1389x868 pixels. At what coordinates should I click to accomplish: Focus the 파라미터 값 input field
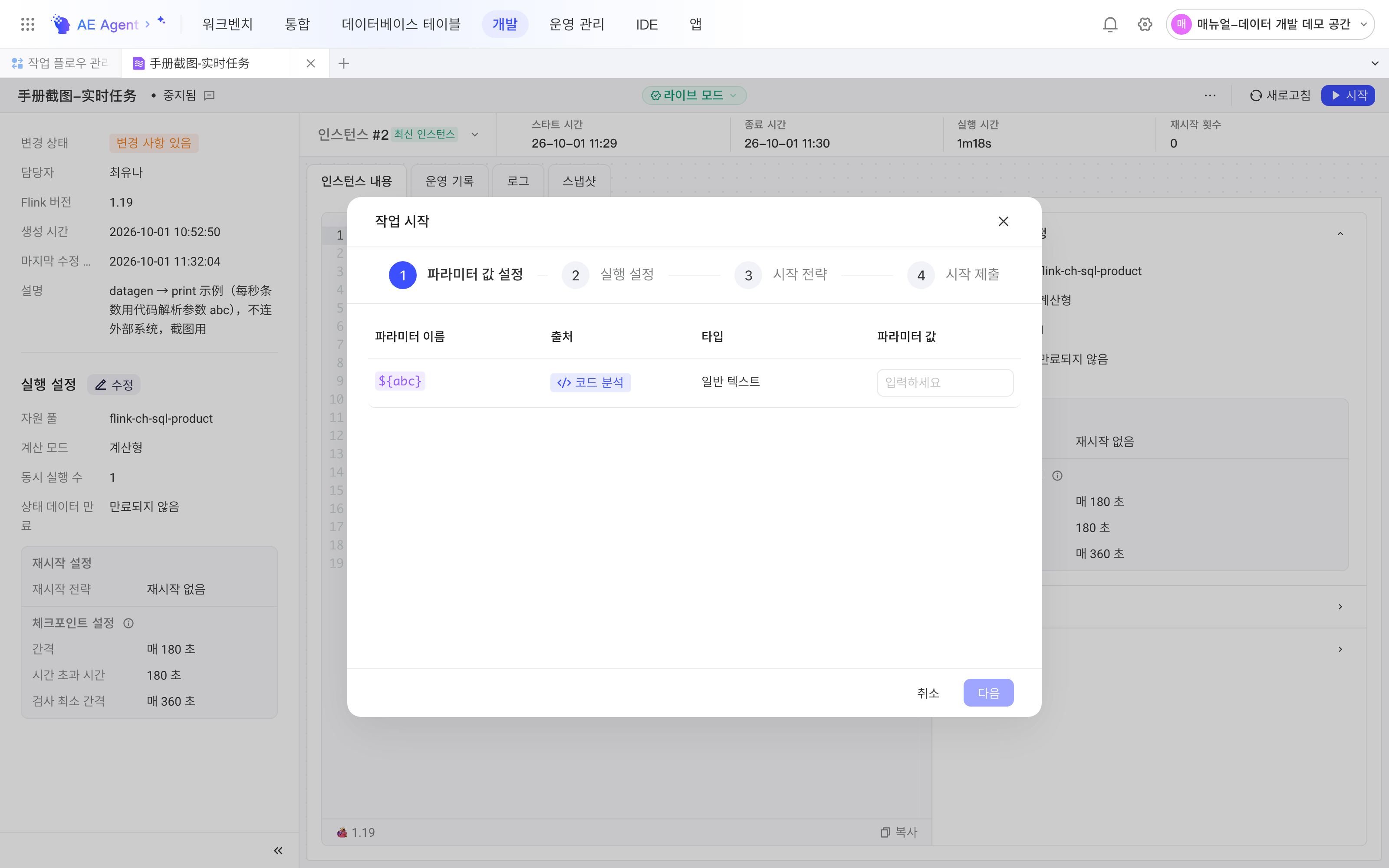[945, 382]
